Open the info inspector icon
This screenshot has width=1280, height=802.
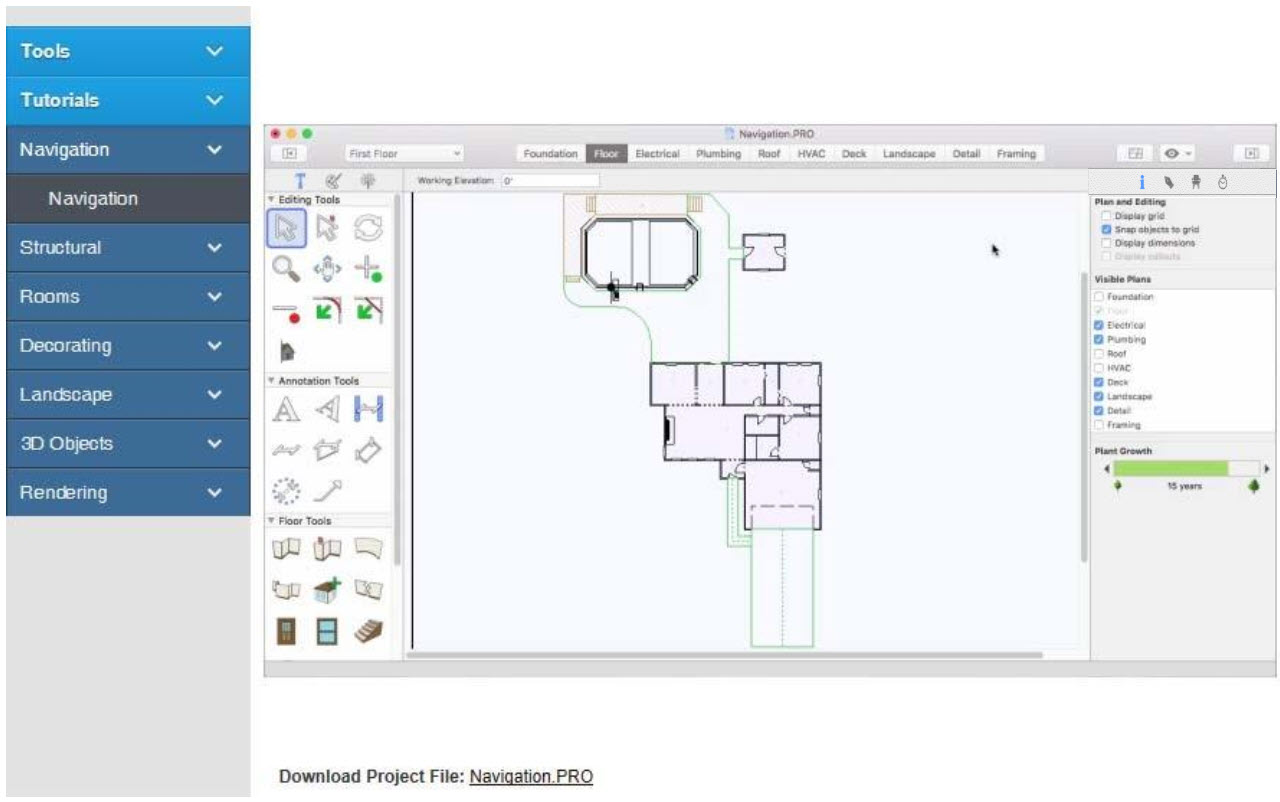1141,182
